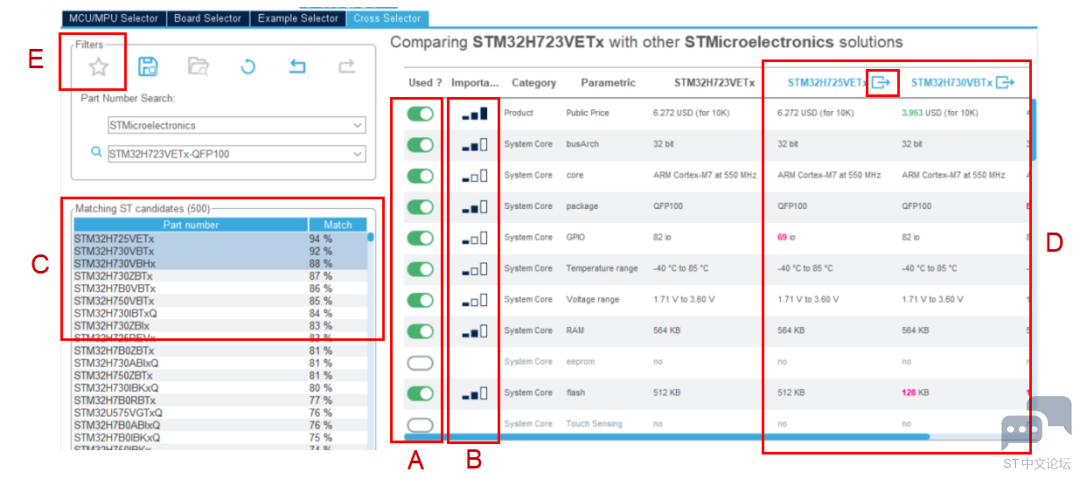1080x479 pixels.
Task: Turn off Temperature range switch
Action: click(420, 269)
